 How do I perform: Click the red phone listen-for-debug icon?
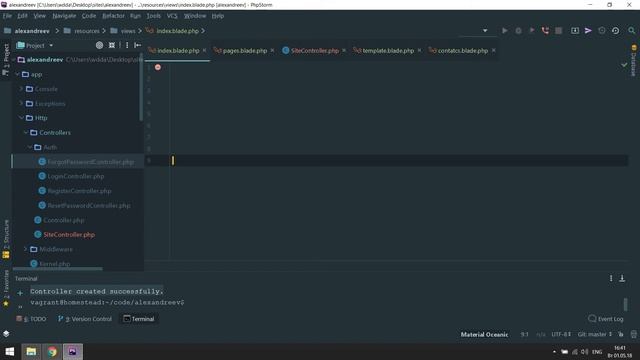click(545, 31)
